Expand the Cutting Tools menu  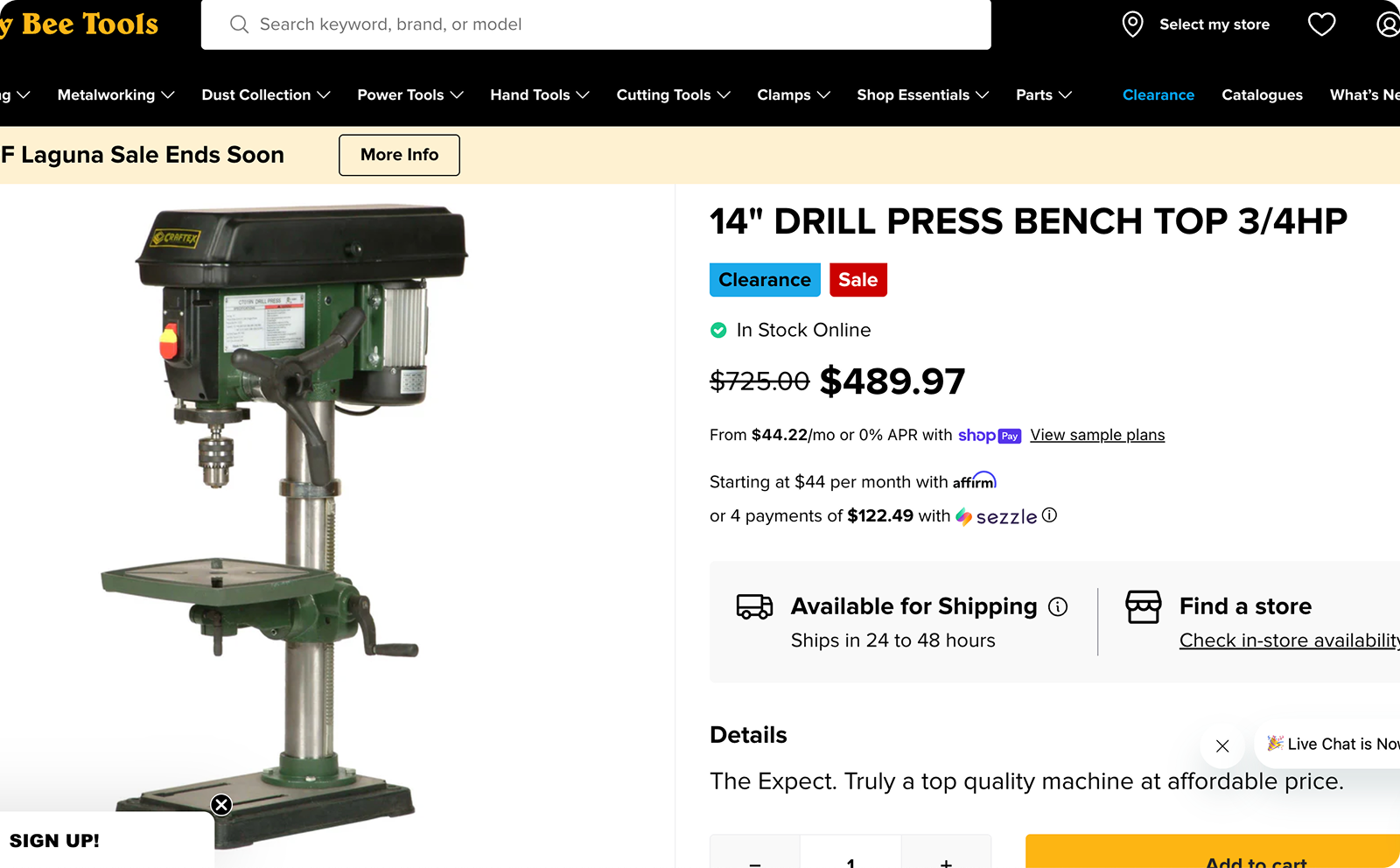673,94
